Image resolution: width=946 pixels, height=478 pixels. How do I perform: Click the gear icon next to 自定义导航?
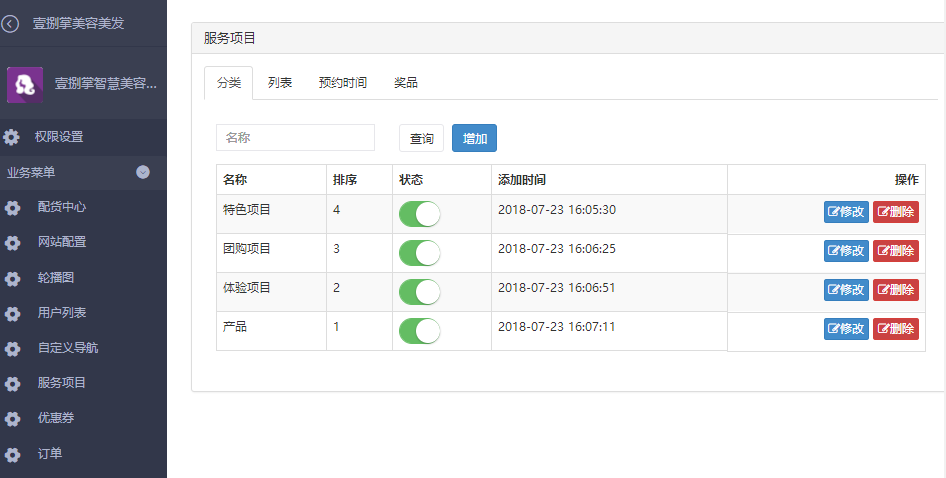[x=13, y=349]
